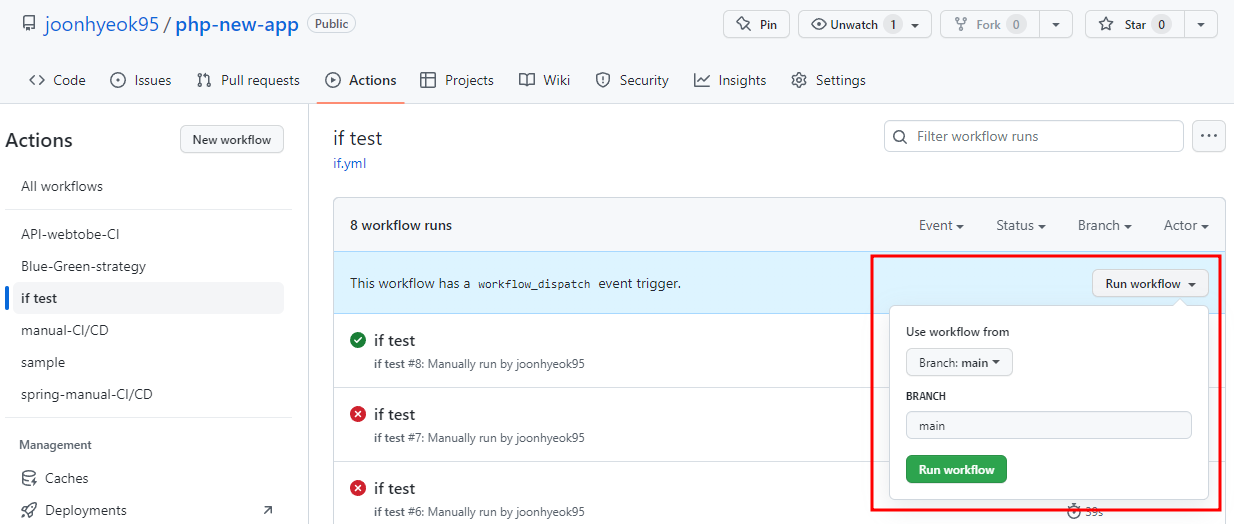This screenshot has height=524, width=1234.
Task: Click the Caches database icon
Action: click(x=29, y=478)
